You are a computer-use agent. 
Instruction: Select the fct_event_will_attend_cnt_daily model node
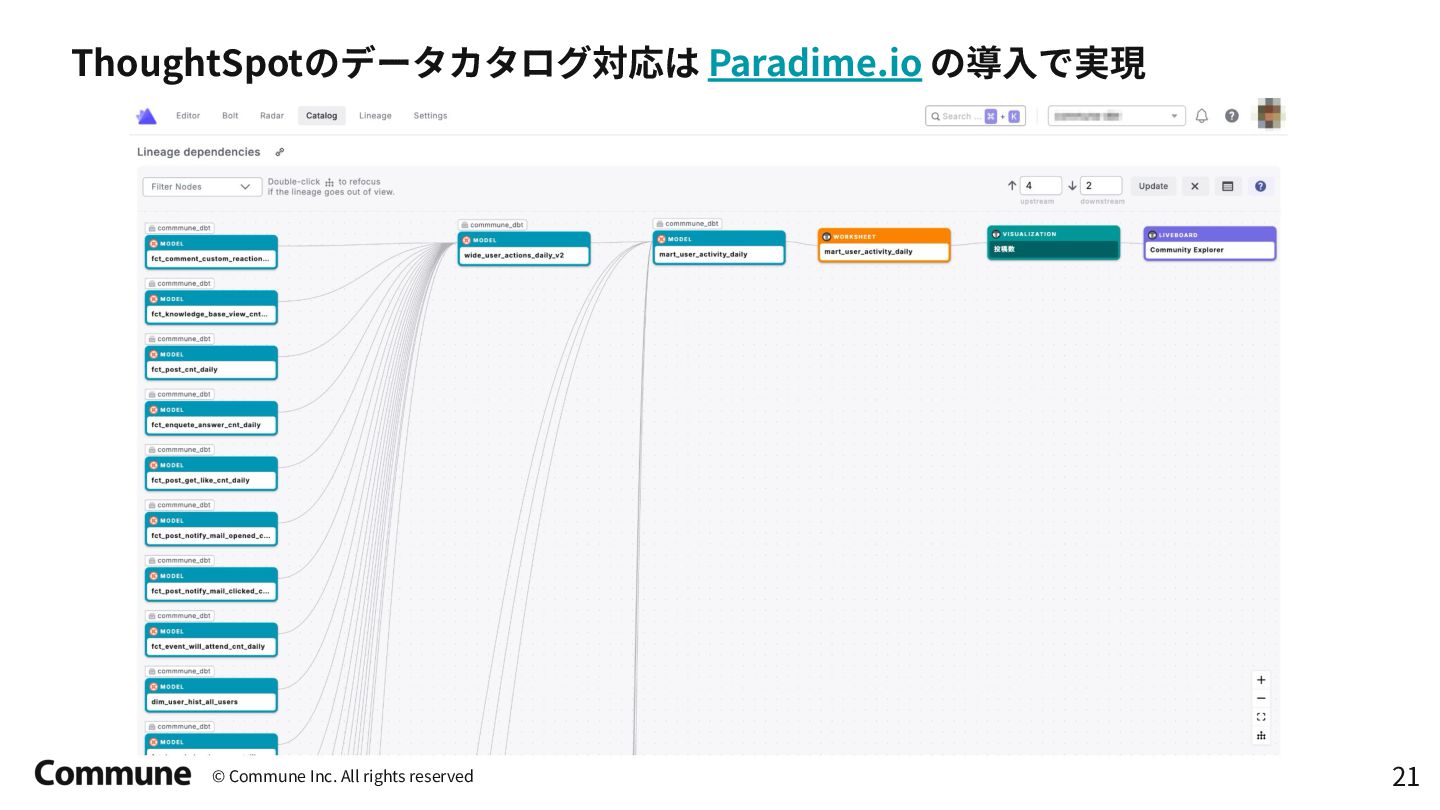[211, 640]
